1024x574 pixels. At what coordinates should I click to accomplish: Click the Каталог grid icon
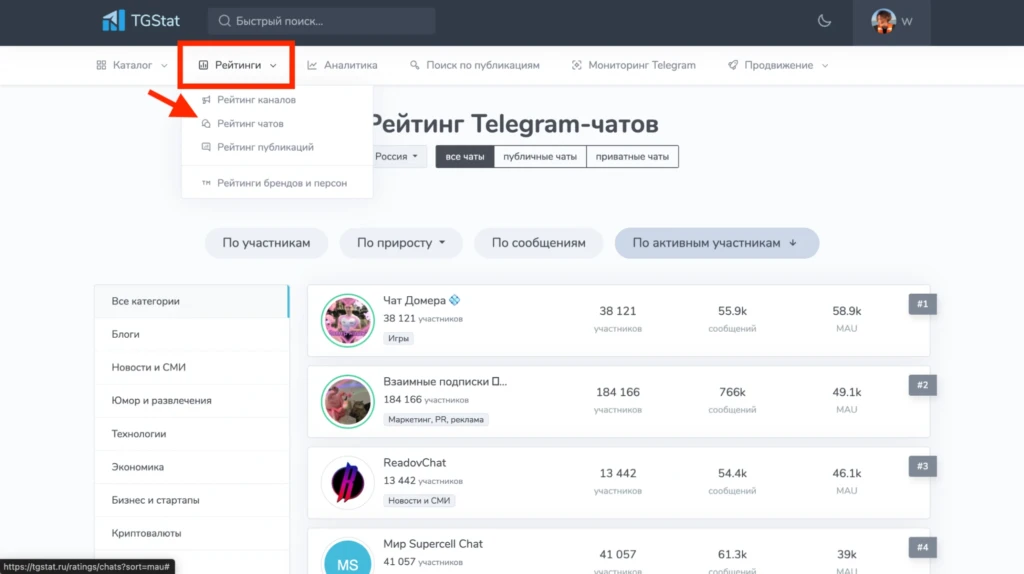point(101,65)
